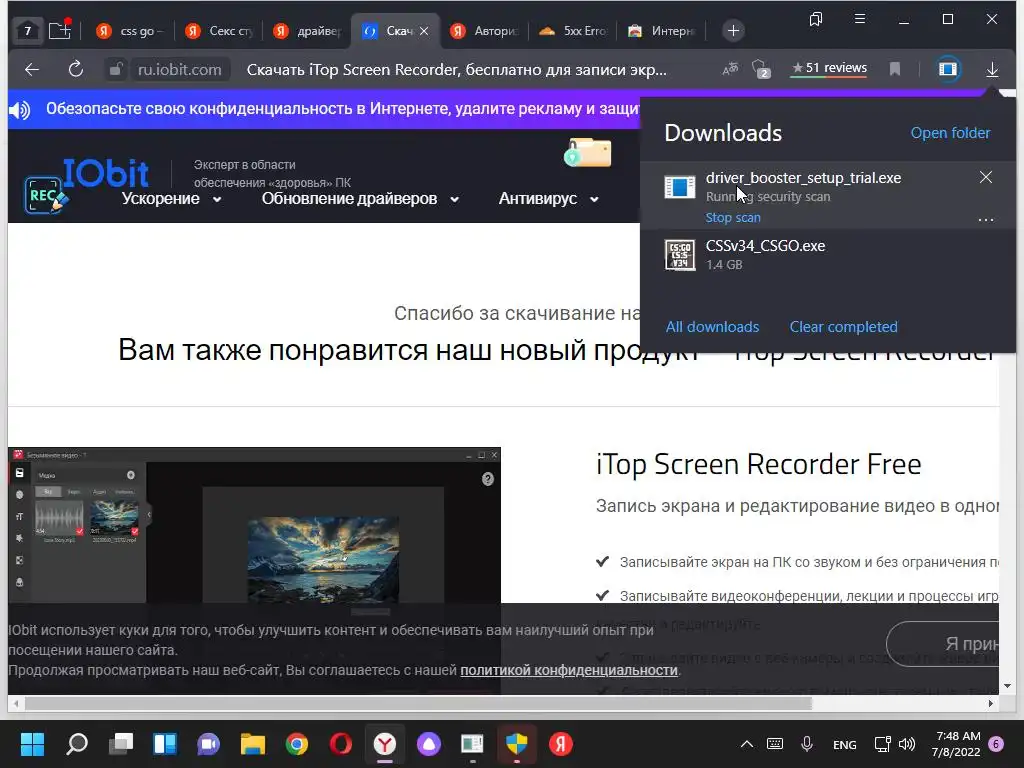Screen dimensions: 1024x768
Task: Click the horizontal page scrollbar
Action: 418,703
